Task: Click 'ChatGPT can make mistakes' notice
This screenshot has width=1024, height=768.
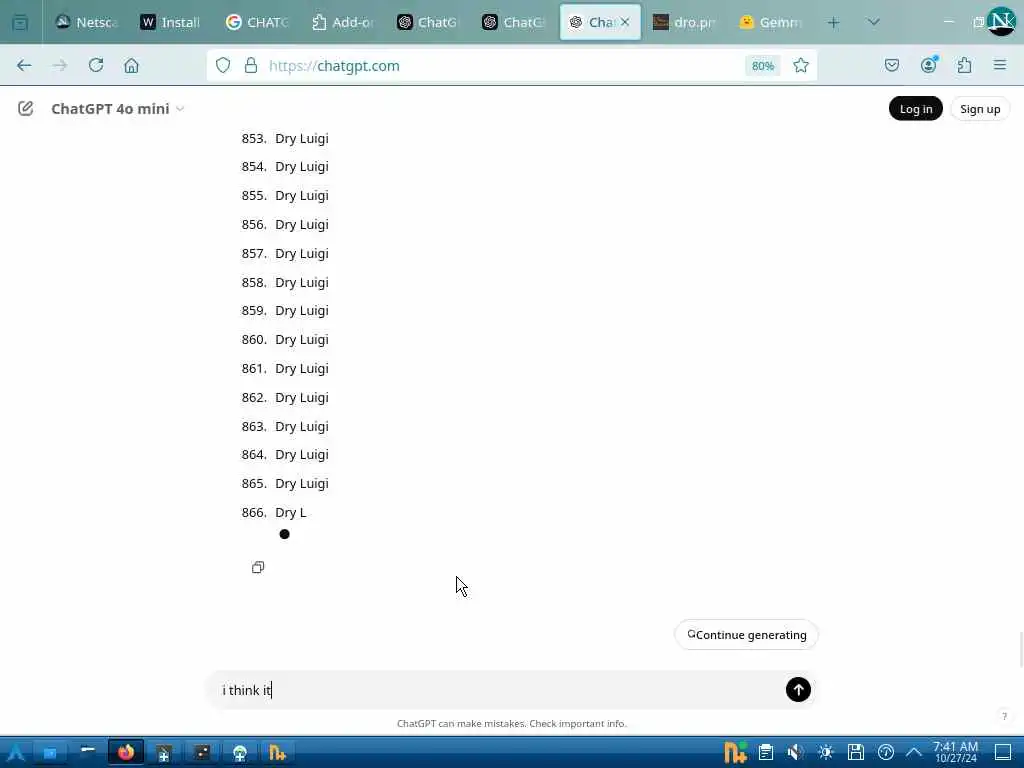Action: point(511,724)
